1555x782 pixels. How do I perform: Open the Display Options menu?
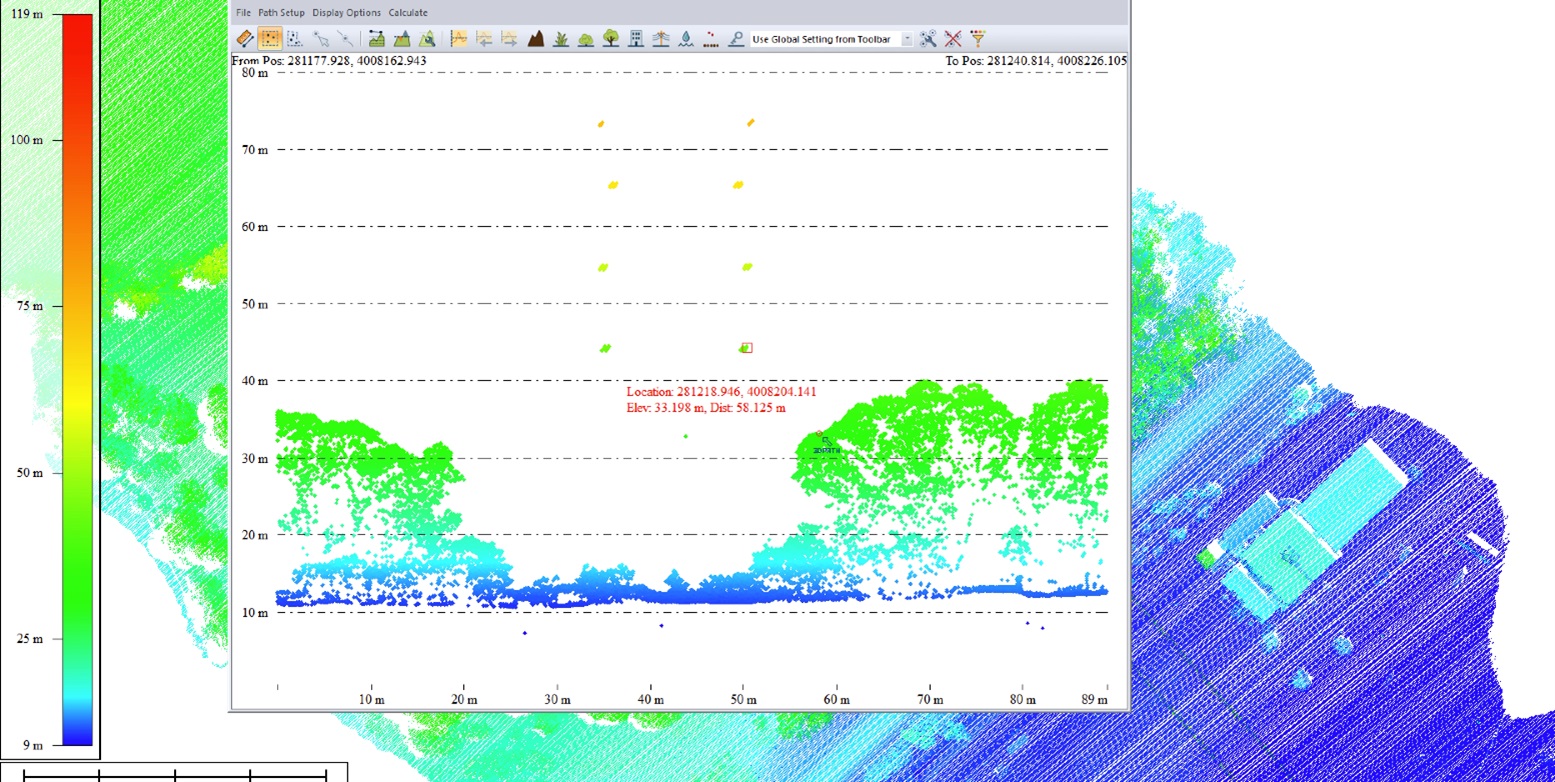[x=346, y=13]
